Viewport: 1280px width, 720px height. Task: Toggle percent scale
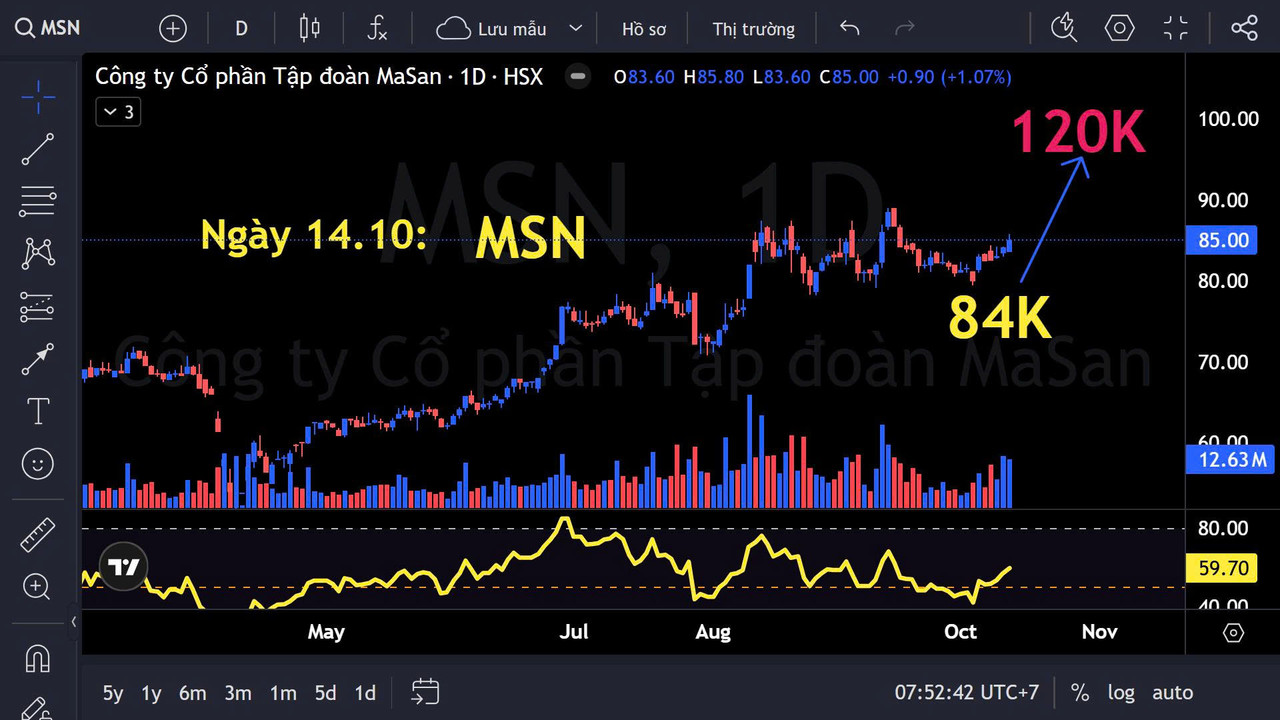pyautogui.click(x=1080, y=692)
